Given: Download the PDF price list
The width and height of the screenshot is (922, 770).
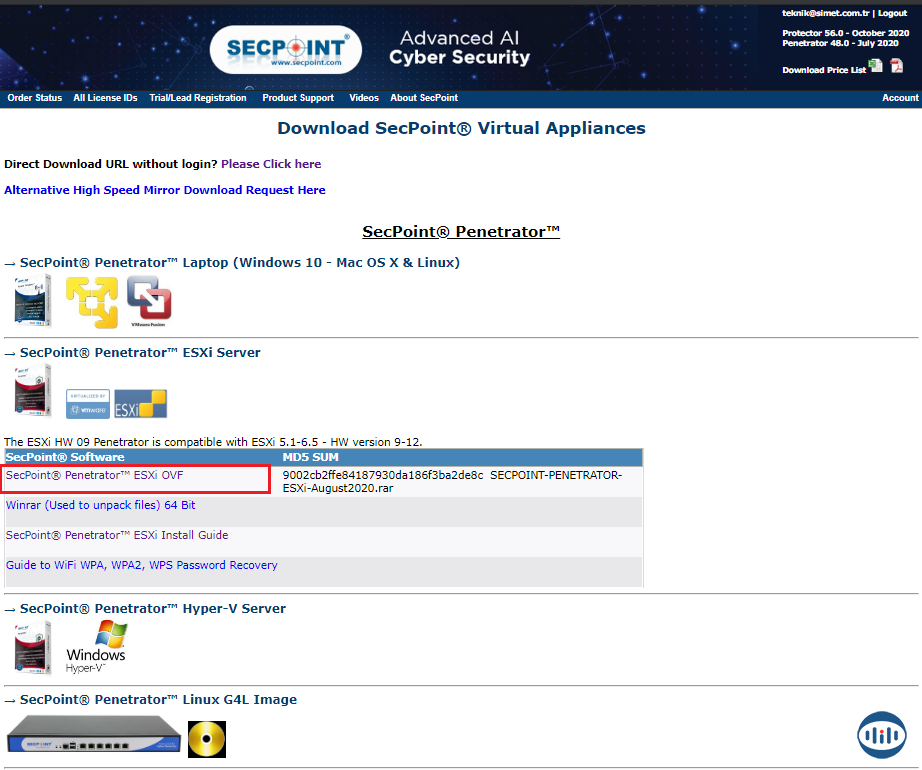Looking at the screenshot, I should point(896,66).
